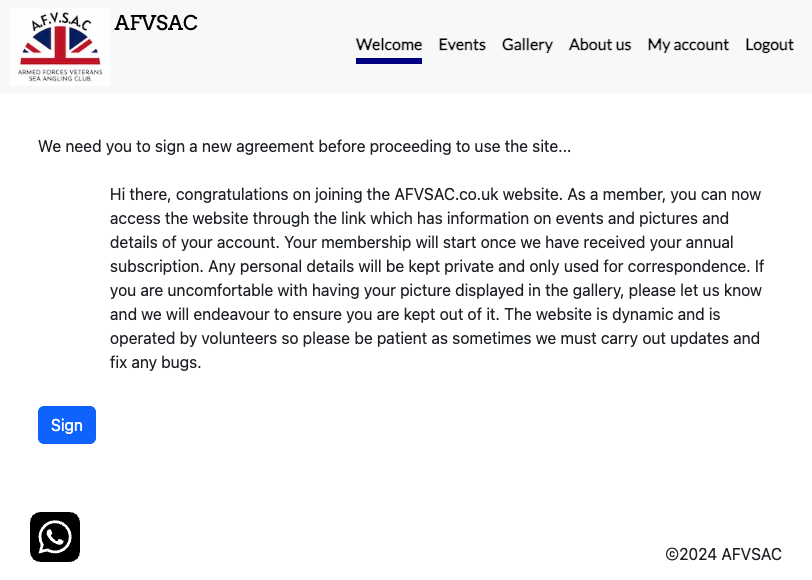Click the 'We need you to sign' notice
This screenshot has width=812, height=580.
304,146
